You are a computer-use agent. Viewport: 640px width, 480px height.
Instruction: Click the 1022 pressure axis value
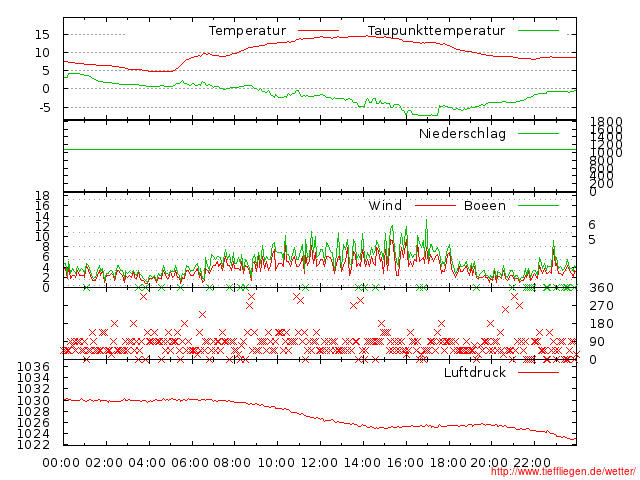pyautogui.click(x=33, y=444)
